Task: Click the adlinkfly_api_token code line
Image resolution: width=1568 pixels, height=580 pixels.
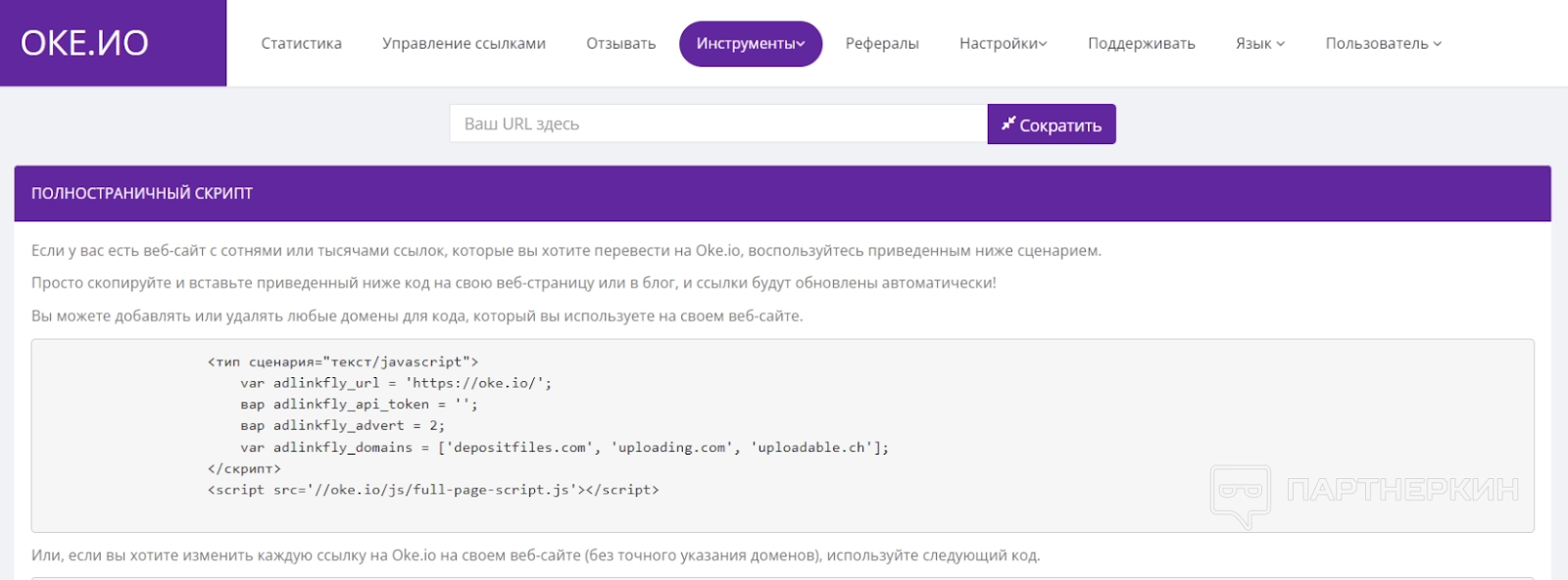Action: pyautogui.click(x=359, y=405)
